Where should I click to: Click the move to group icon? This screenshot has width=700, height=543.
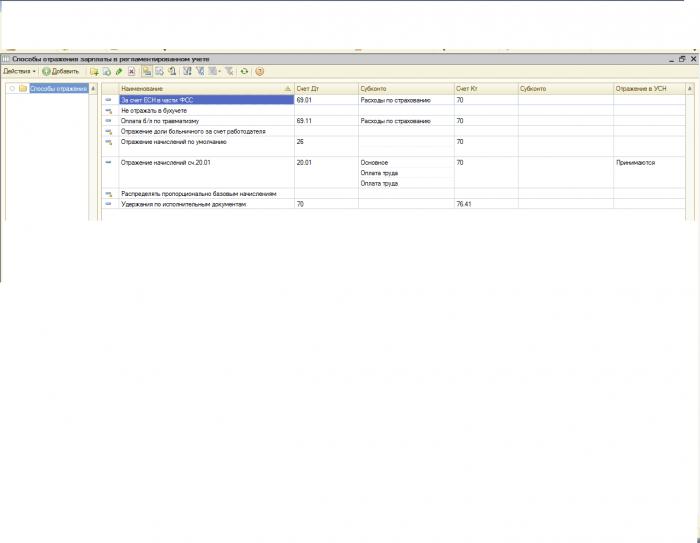tap(159, 71)
